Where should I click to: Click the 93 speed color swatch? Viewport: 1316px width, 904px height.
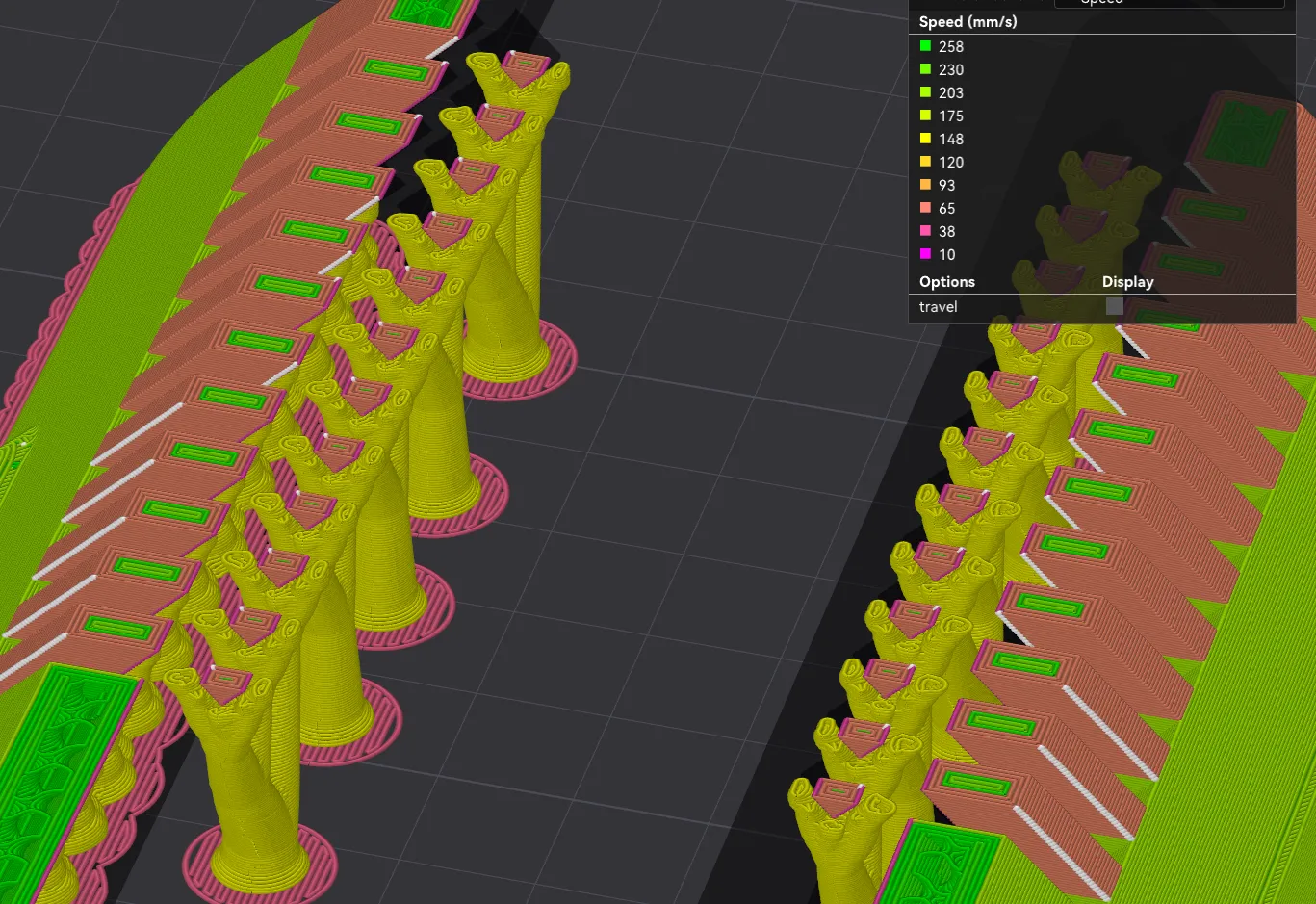(x=925, y=185)
